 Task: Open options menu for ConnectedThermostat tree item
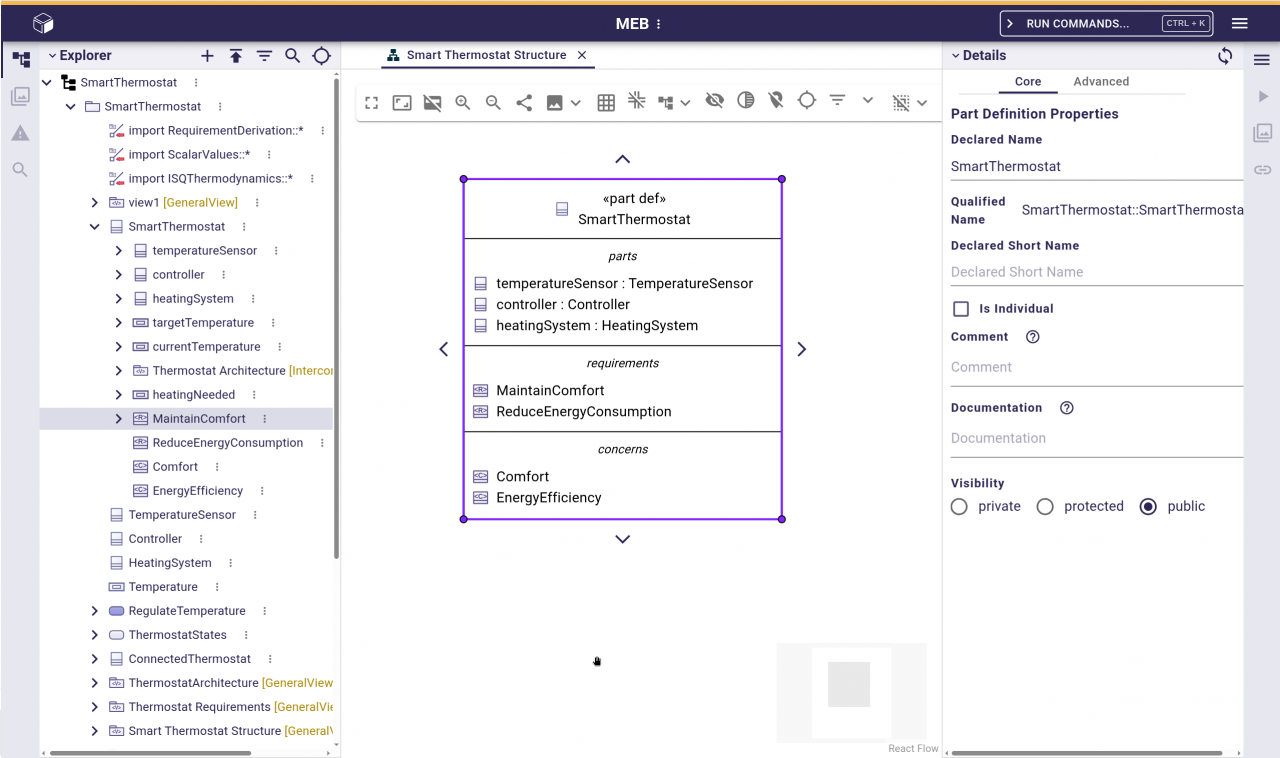pyautogui.click(x=270, y=659)
